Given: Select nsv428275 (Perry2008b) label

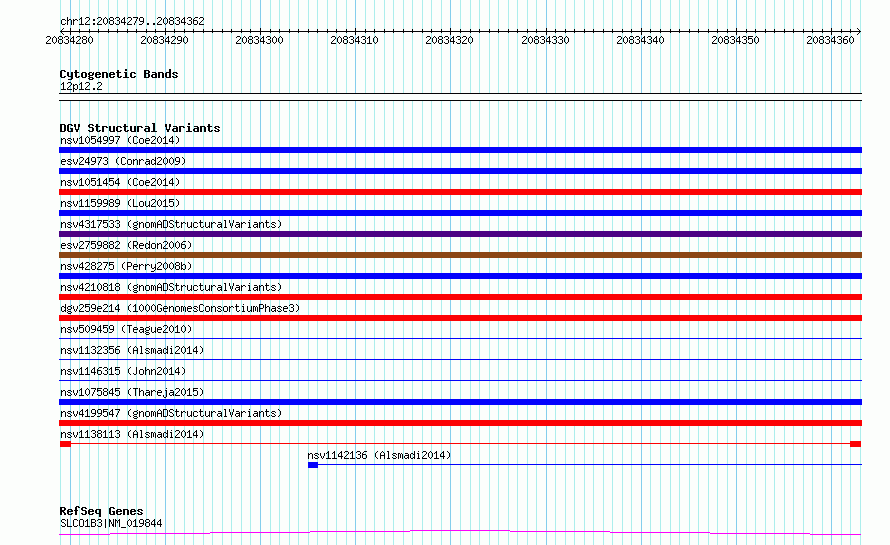Looking at the screenshot, I should [126, 266].
